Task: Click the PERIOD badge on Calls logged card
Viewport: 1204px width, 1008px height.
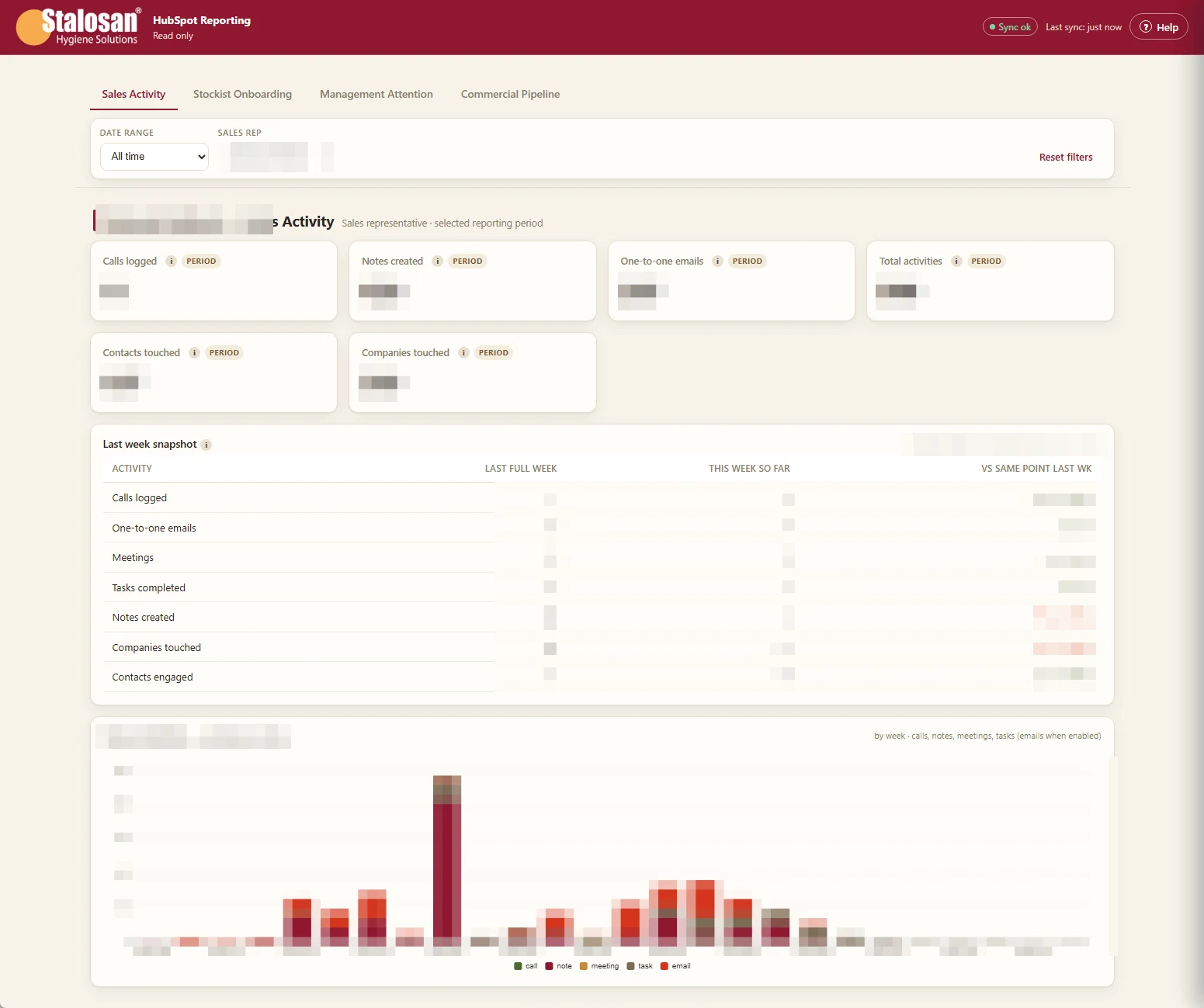Action: coord(201,262)
